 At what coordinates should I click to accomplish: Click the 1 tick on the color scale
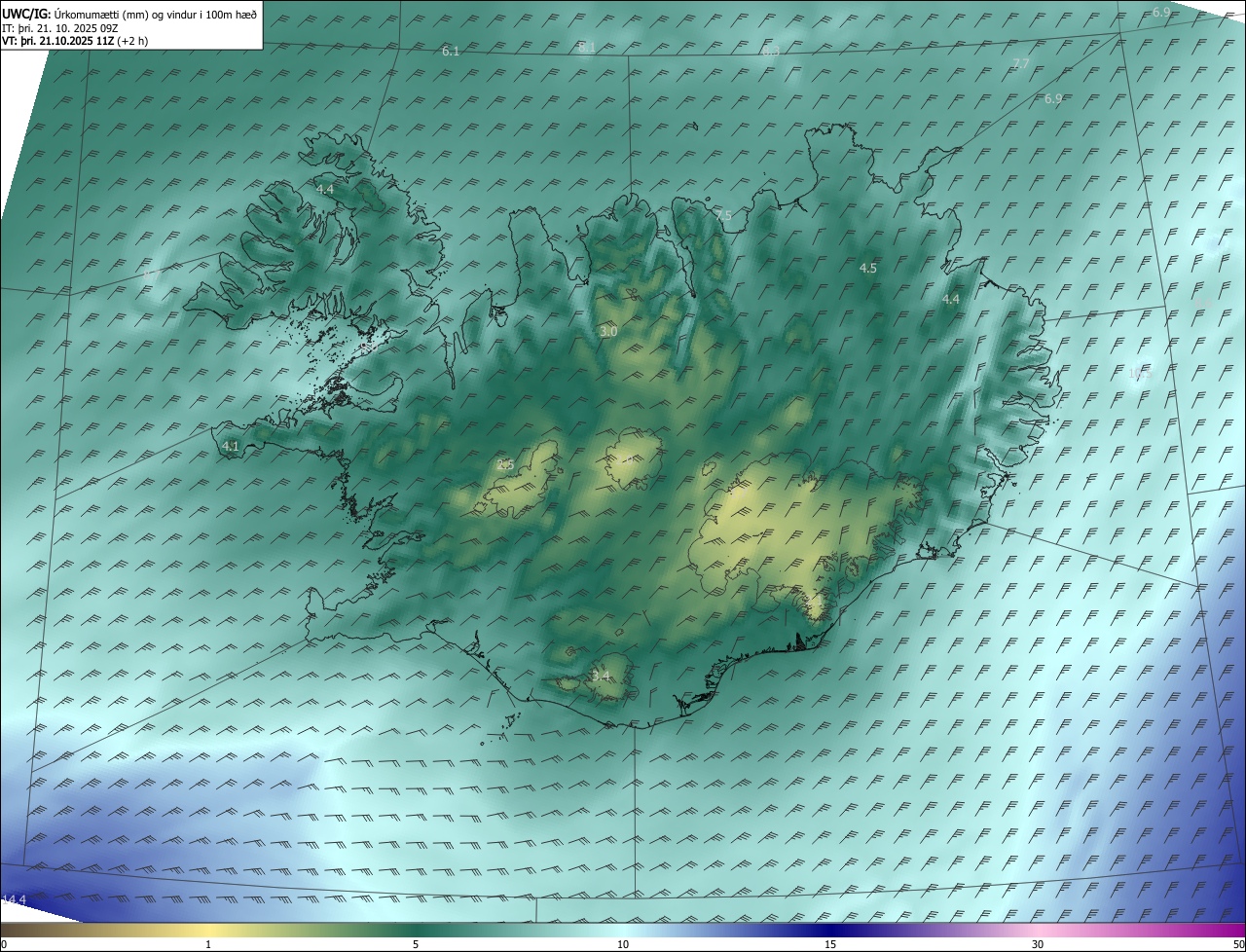click(208, 944)
